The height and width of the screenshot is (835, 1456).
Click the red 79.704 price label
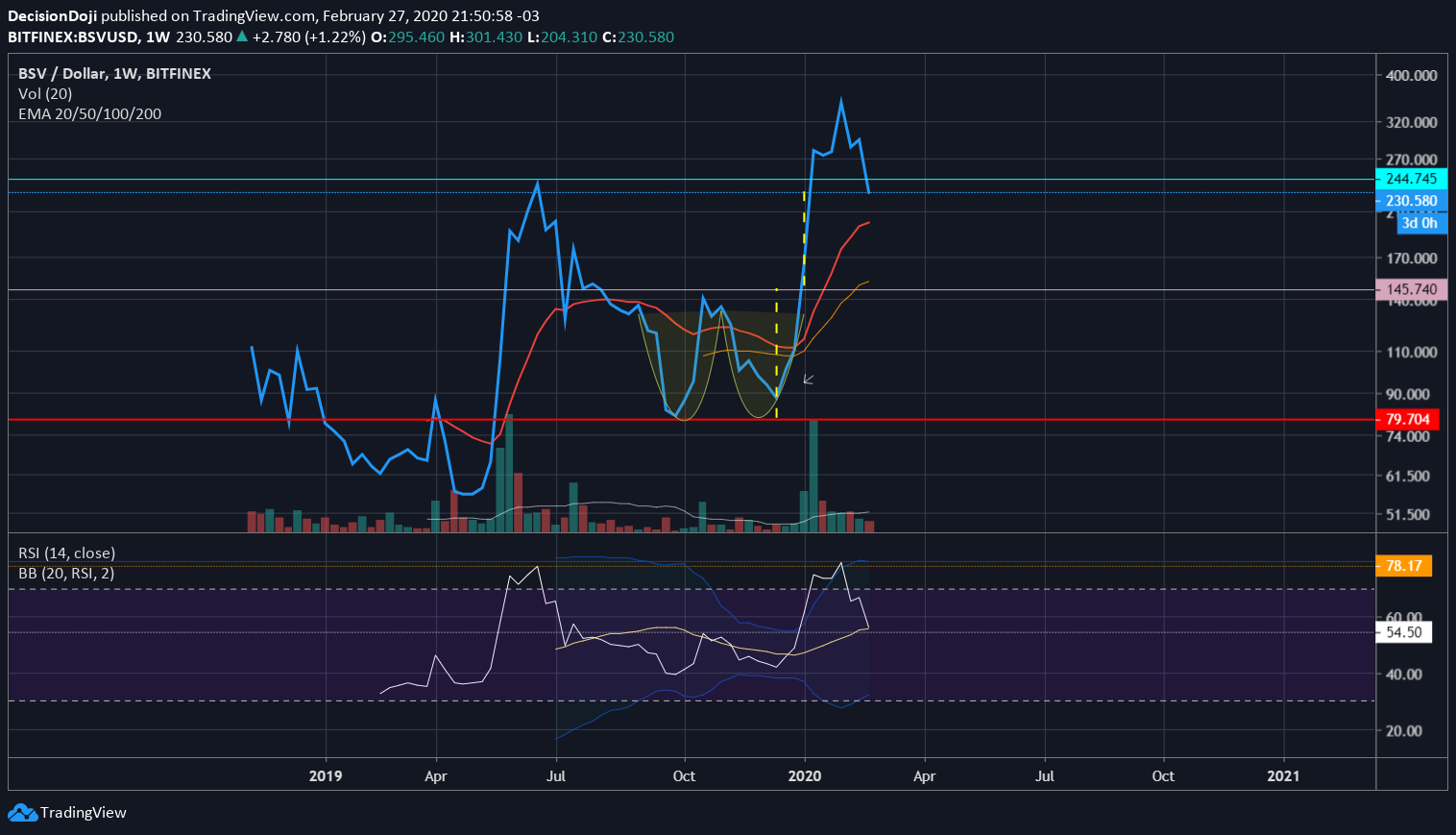click(1407, 419)
